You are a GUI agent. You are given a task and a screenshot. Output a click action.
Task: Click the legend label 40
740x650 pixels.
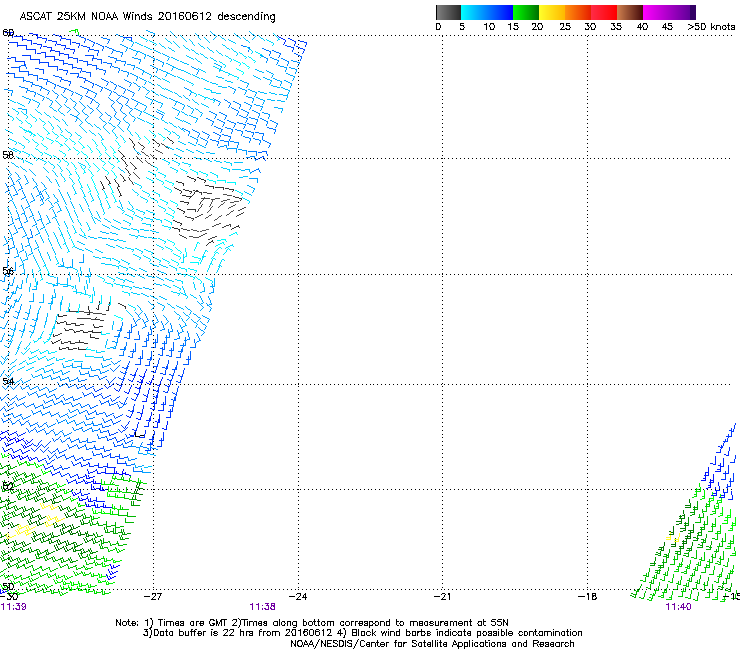click(642, 27)
